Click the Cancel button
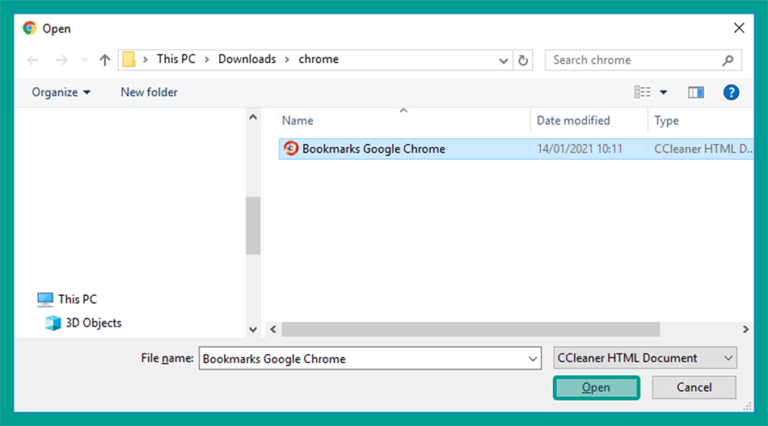This screenshot has height=426, width=768. (x=694, y=387)
